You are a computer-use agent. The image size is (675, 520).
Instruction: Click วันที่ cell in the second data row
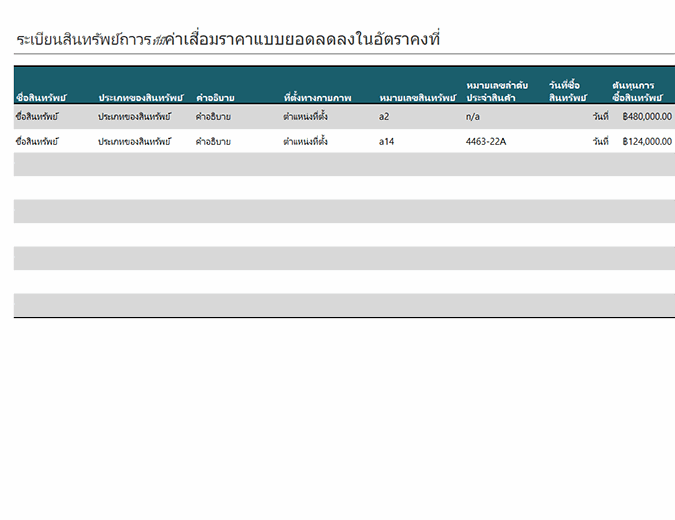point(600,142)
